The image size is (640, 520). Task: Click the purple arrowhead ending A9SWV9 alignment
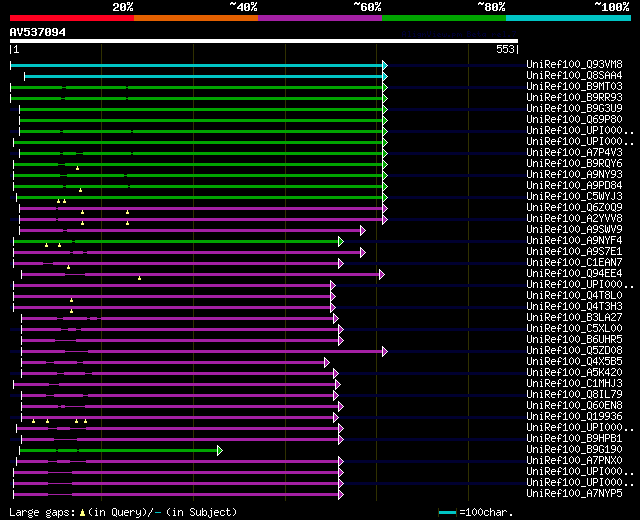point(363,231)
